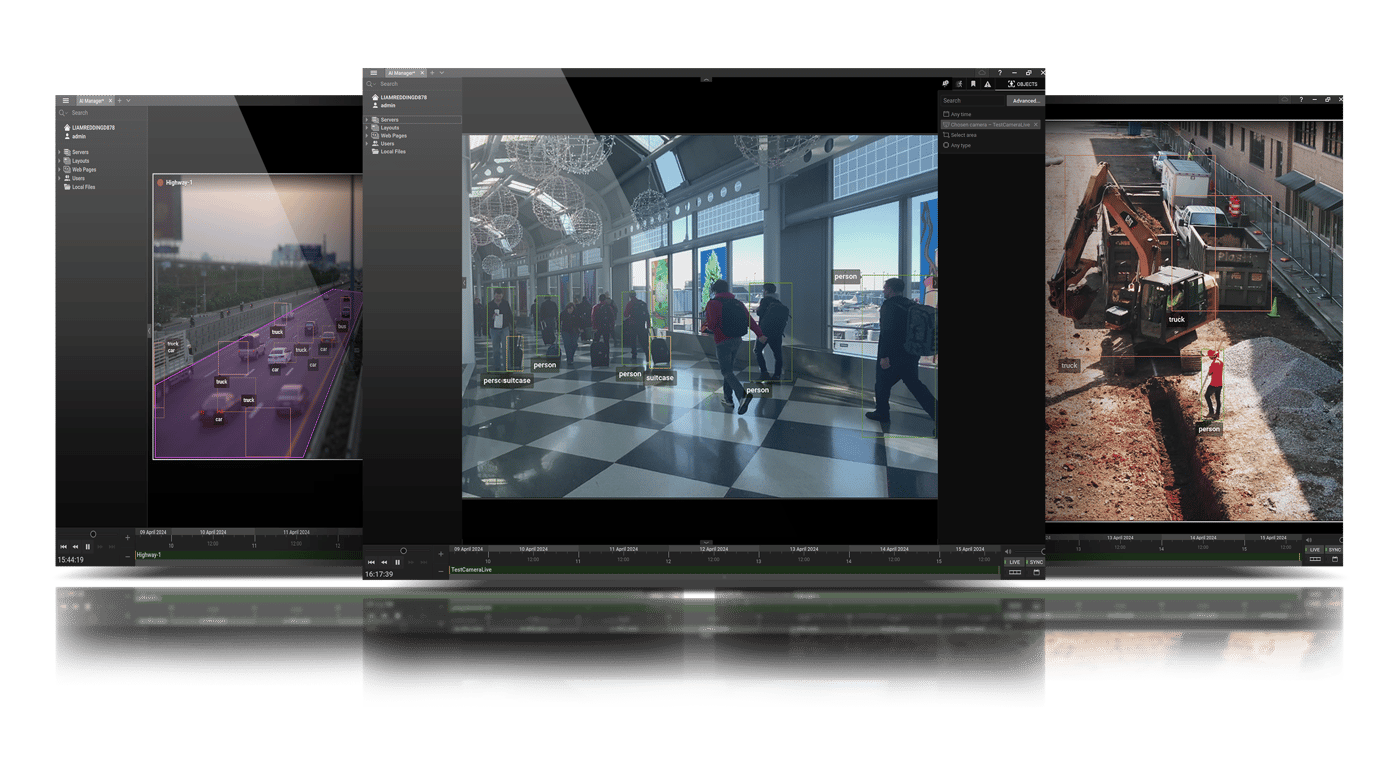
Task: Click the thumbnails icon below LIVE in TestCameraLive window
Action: point(1014,573)
